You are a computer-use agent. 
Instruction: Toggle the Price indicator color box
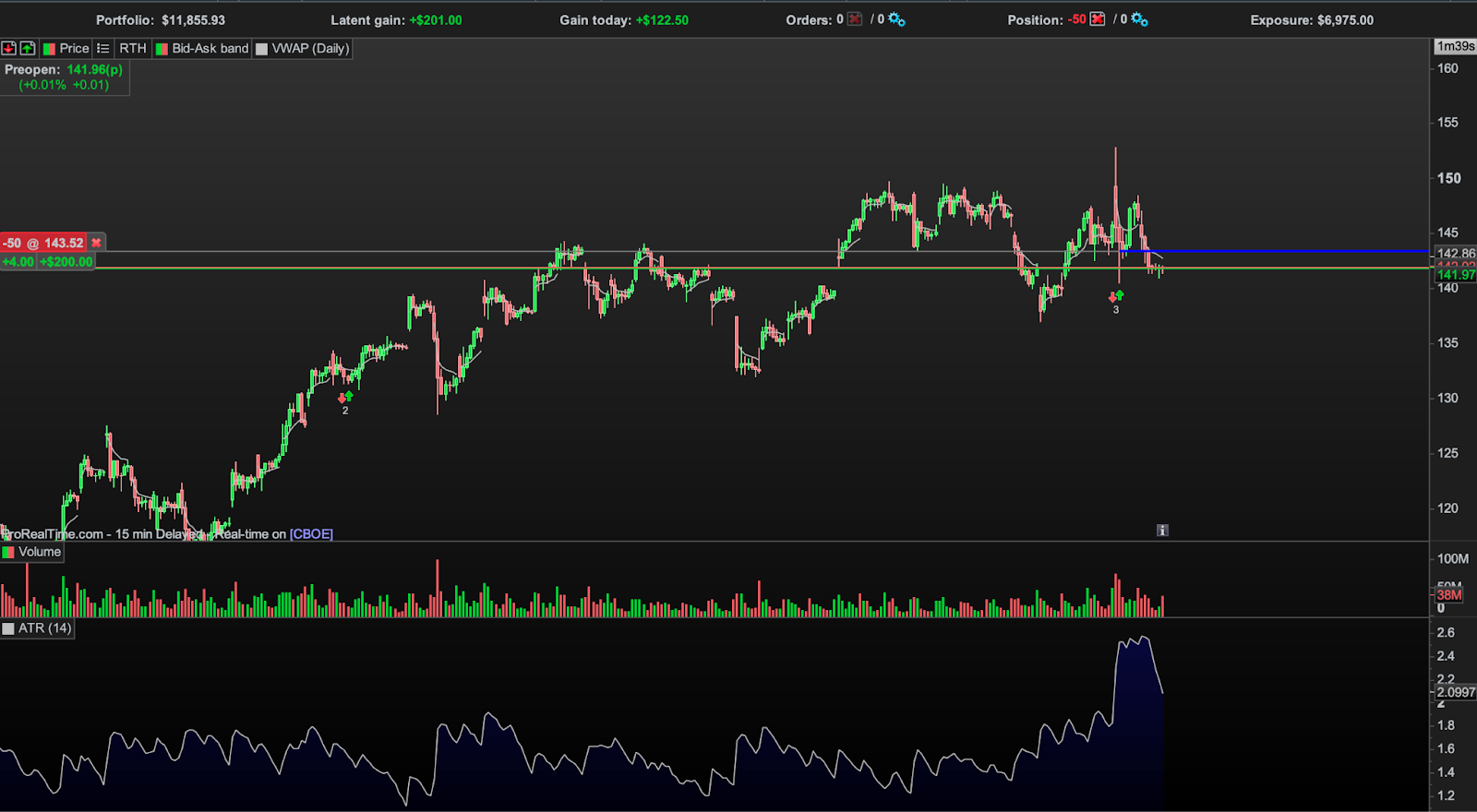tap(49, 48)
